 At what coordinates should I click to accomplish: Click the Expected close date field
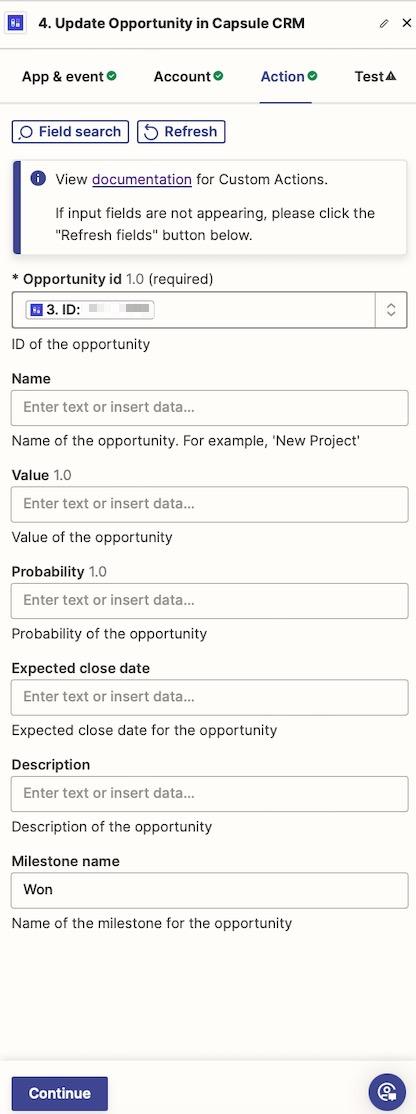(x=209, y=697)
